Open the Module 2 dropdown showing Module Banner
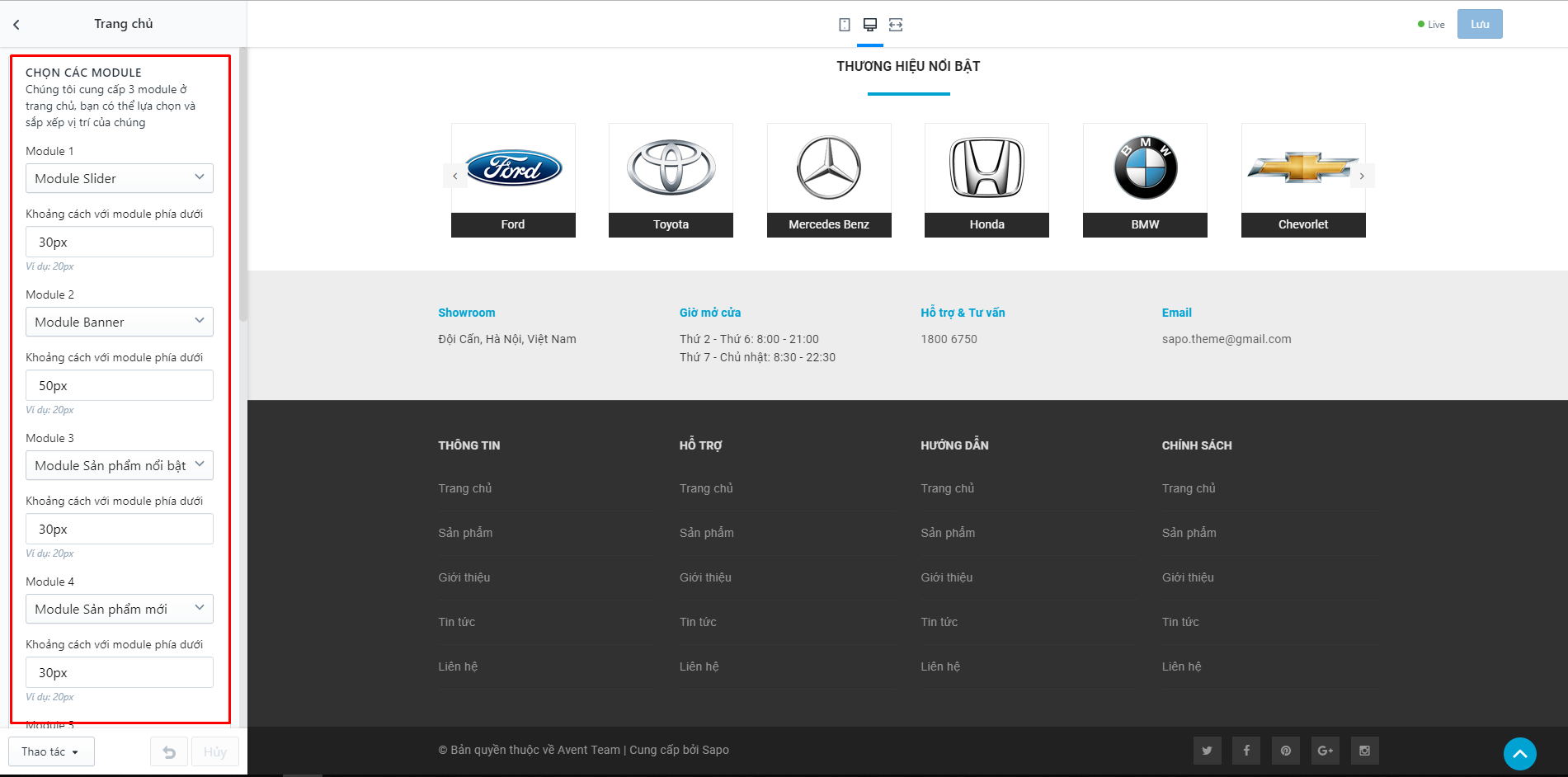Viewport: 1568px width, 777px height. click(120, 322)
